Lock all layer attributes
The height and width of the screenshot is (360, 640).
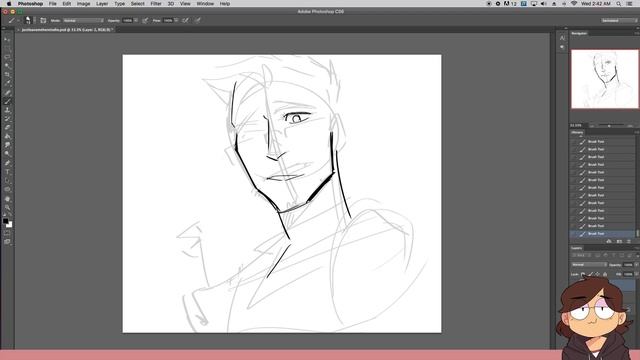[605, 274]
